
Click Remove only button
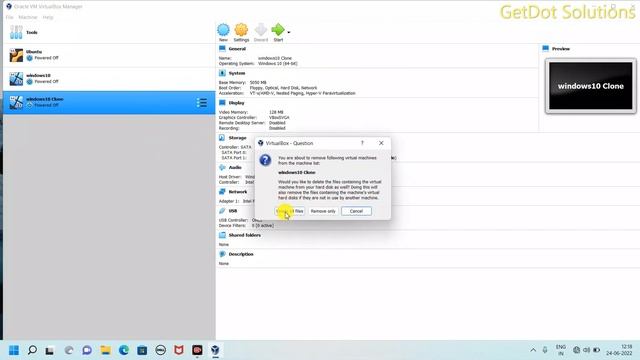pyautogui.click(x=323, y=211)
